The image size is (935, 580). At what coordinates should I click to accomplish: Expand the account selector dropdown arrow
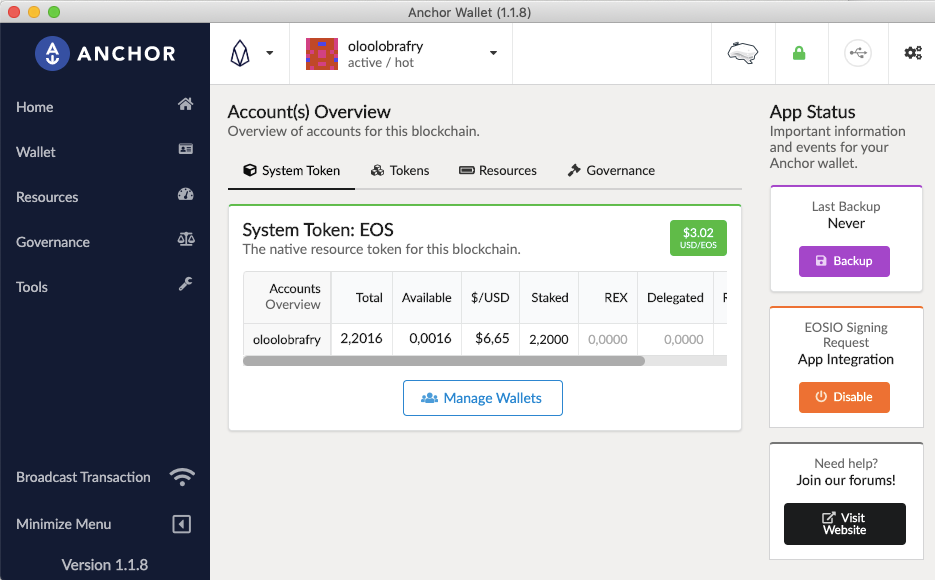tap(493, 53)
